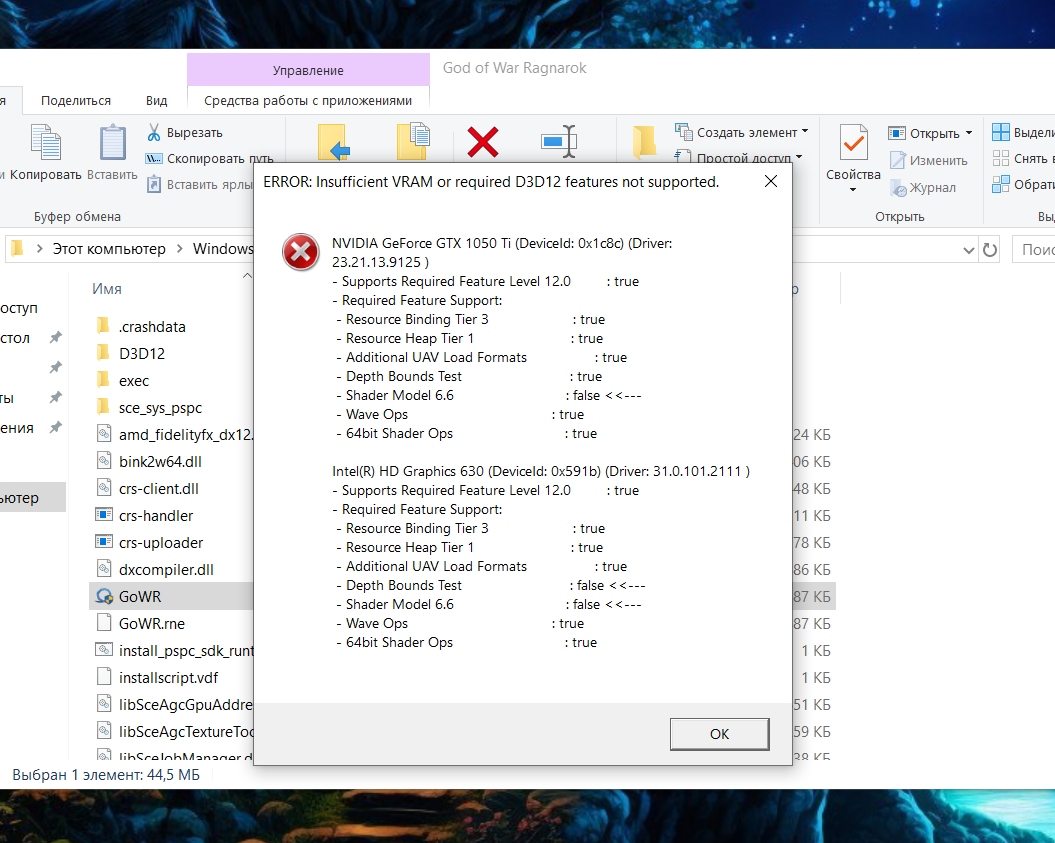Viewport: 1055px width, 843px height.
Task: Open the address bar history dropdown
Action: [x=968, y=249]
